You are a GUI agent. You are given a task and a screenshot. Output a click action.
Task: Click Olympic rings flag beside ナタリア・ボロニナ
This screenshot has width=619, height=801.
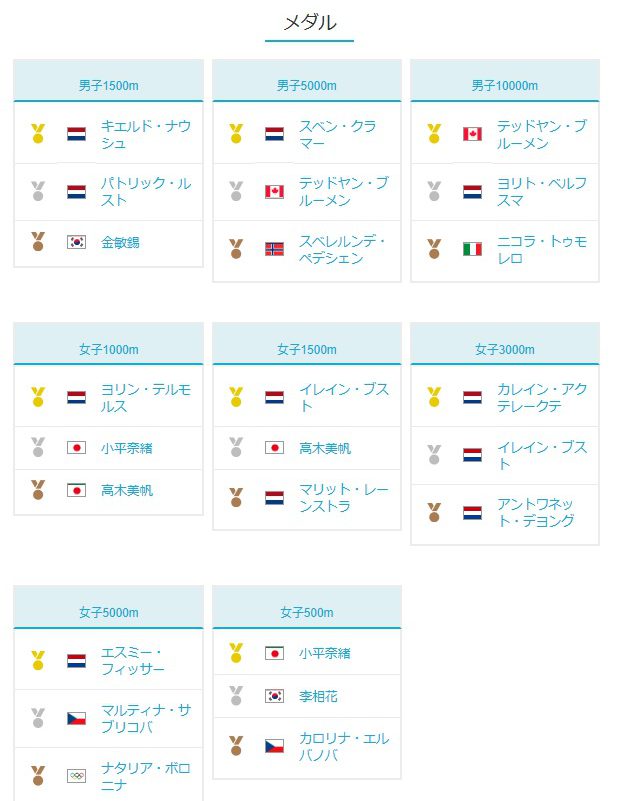[76, 775]
